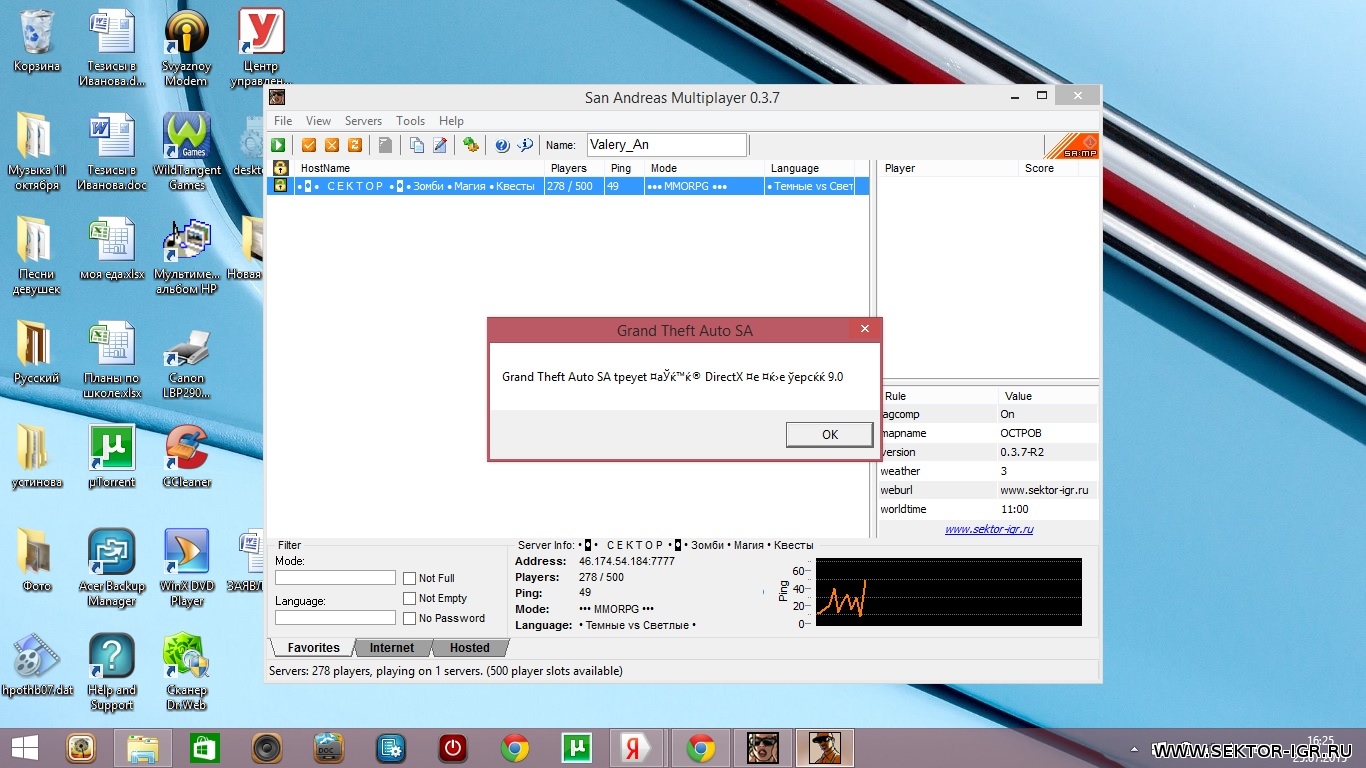Enable the Not Empty filter checkbox
This screenshot has width=1366, height=768.
(410, 598)
